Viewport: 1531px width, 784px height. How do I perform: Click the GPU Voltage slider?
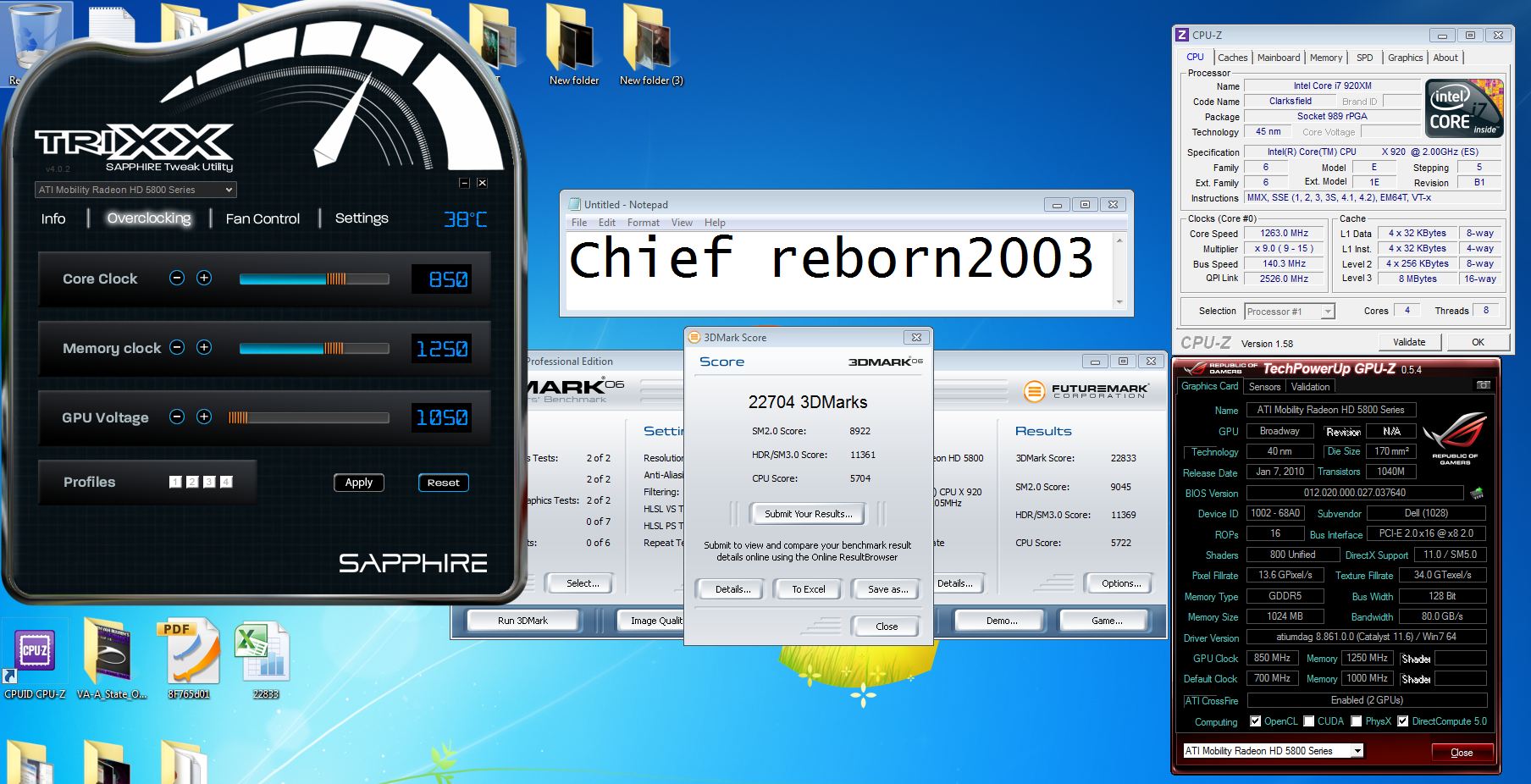[308, 417]
